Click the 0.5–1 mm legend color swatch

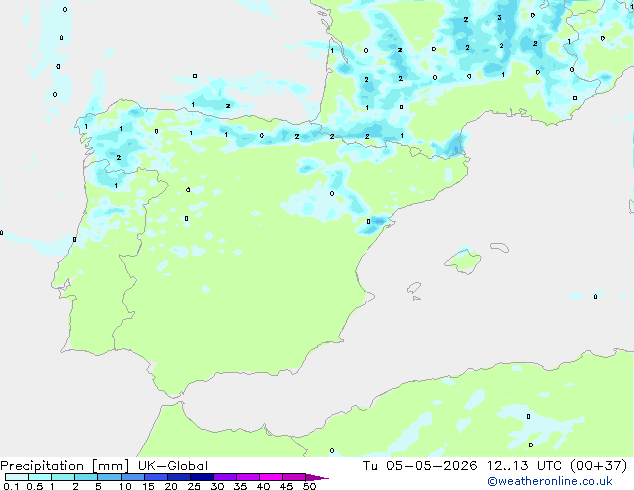(x=40, y=477)
